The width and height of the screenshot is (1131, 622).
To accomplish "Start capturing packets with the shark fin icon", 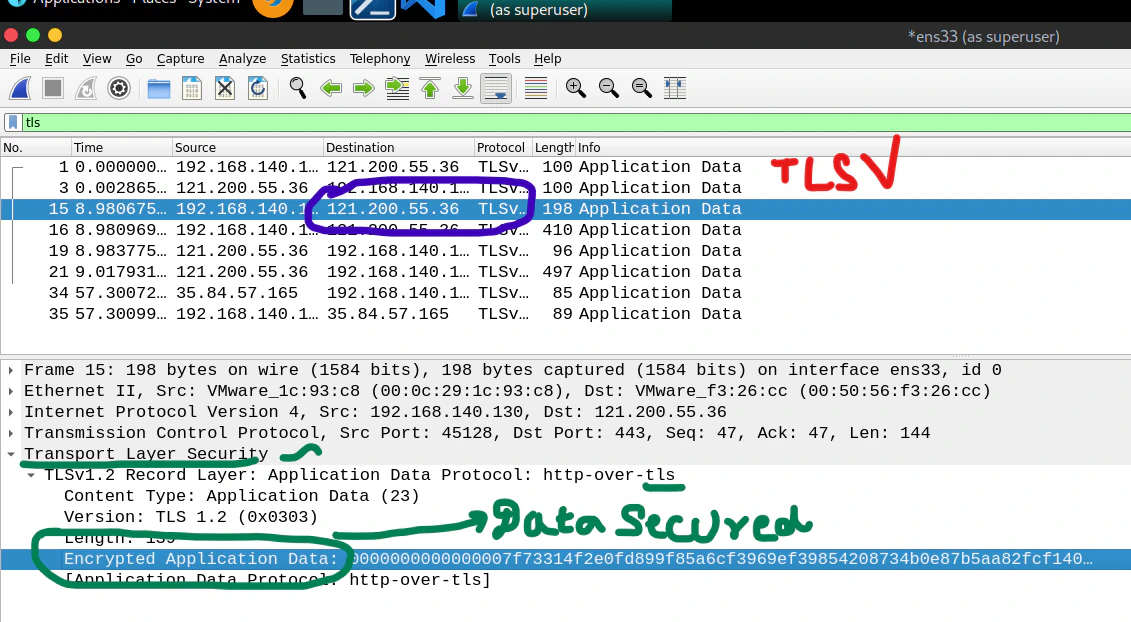I will pos(20,88).
